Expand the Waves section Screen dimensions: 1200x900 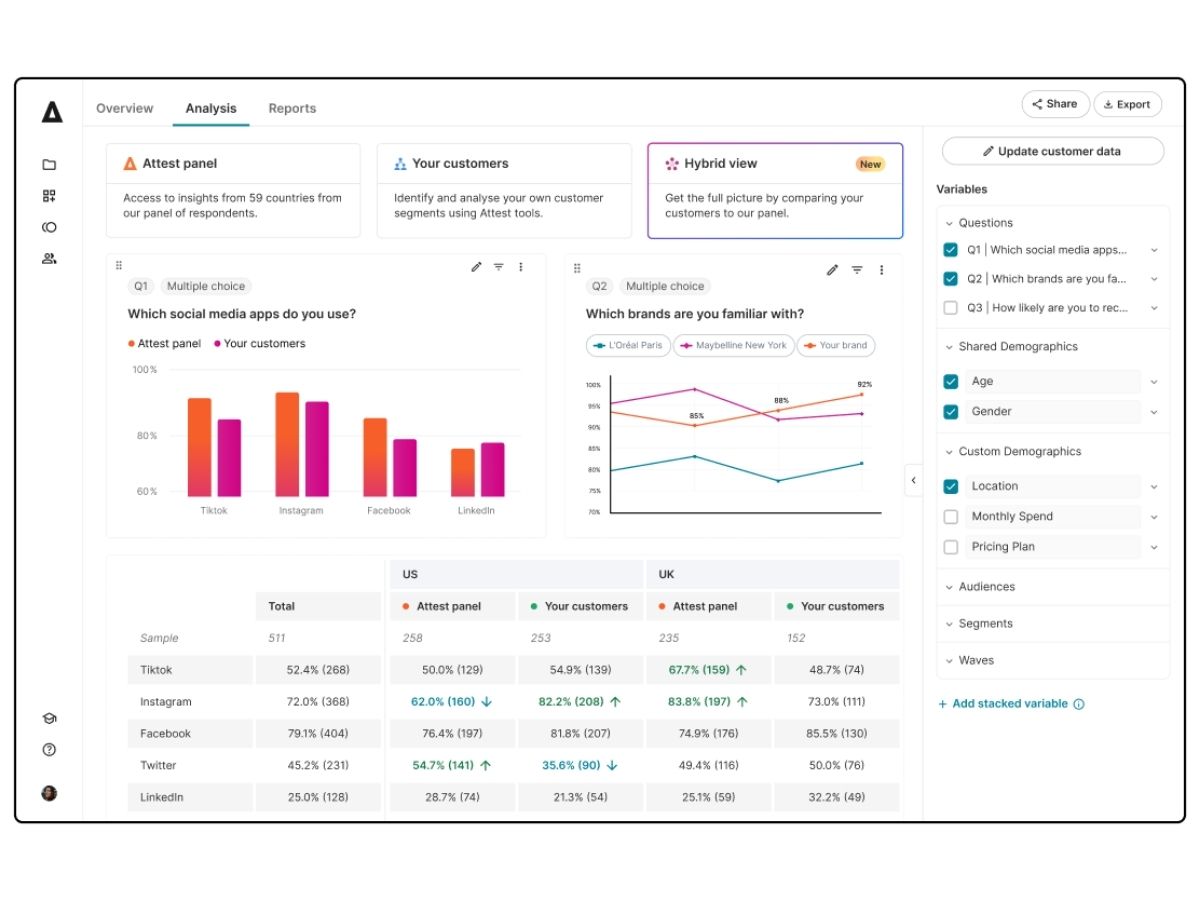1053,660
